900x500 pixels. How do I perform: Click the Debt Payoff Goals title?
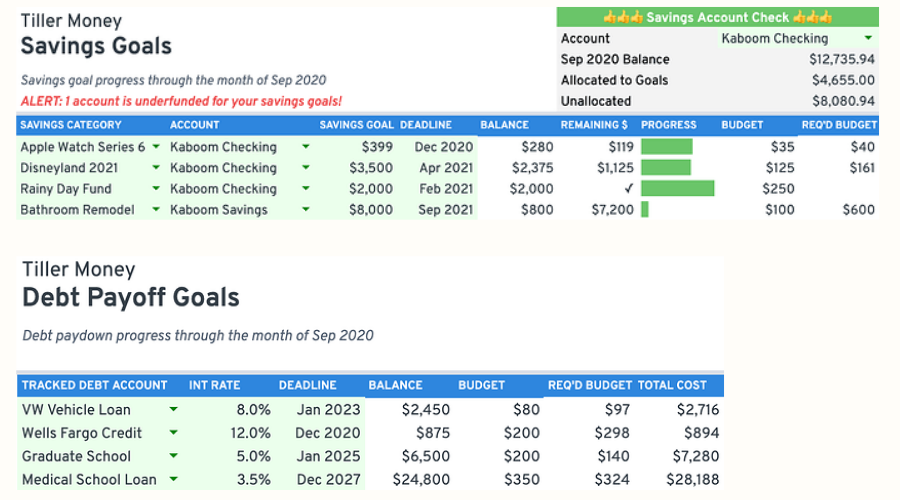pyautogui.click(x=131, y=297)
